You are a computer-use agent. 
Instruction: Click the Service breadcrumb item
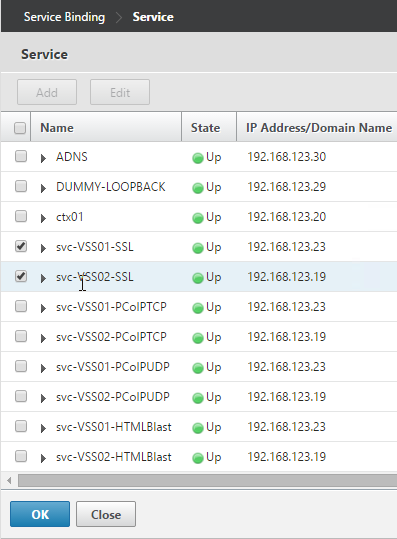coord(153,17)
